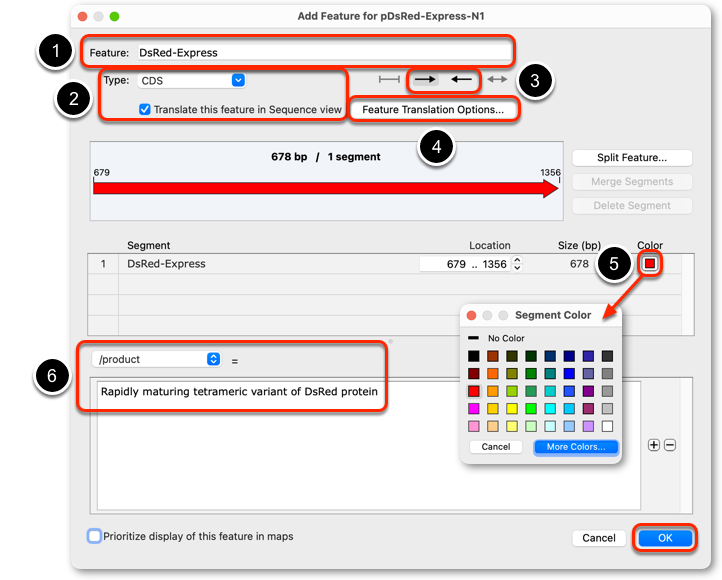This screenshot has height=580, width=722.
Task: Set feature as non-directional
Action: click(389, 80)
